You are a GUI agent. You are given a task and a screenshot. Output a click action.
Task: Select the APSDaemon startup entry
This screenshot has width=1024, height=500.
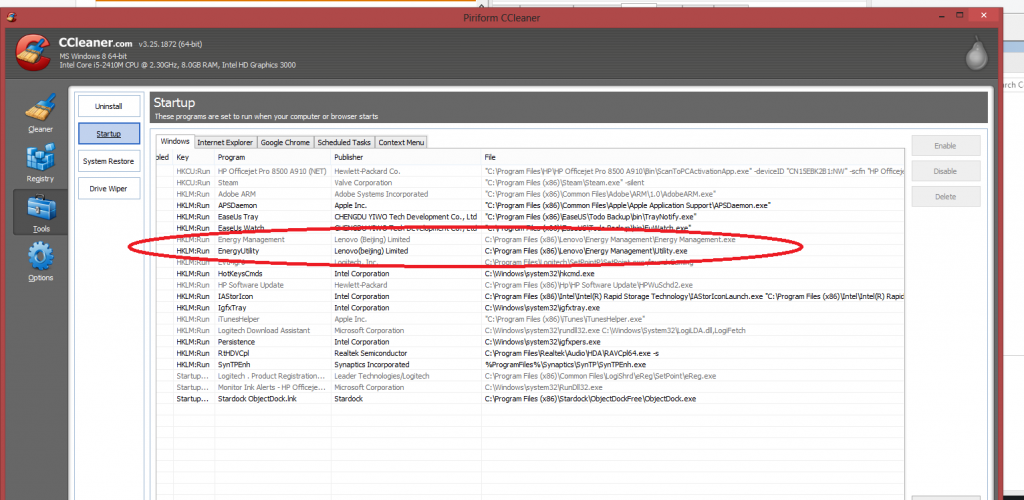530,205
